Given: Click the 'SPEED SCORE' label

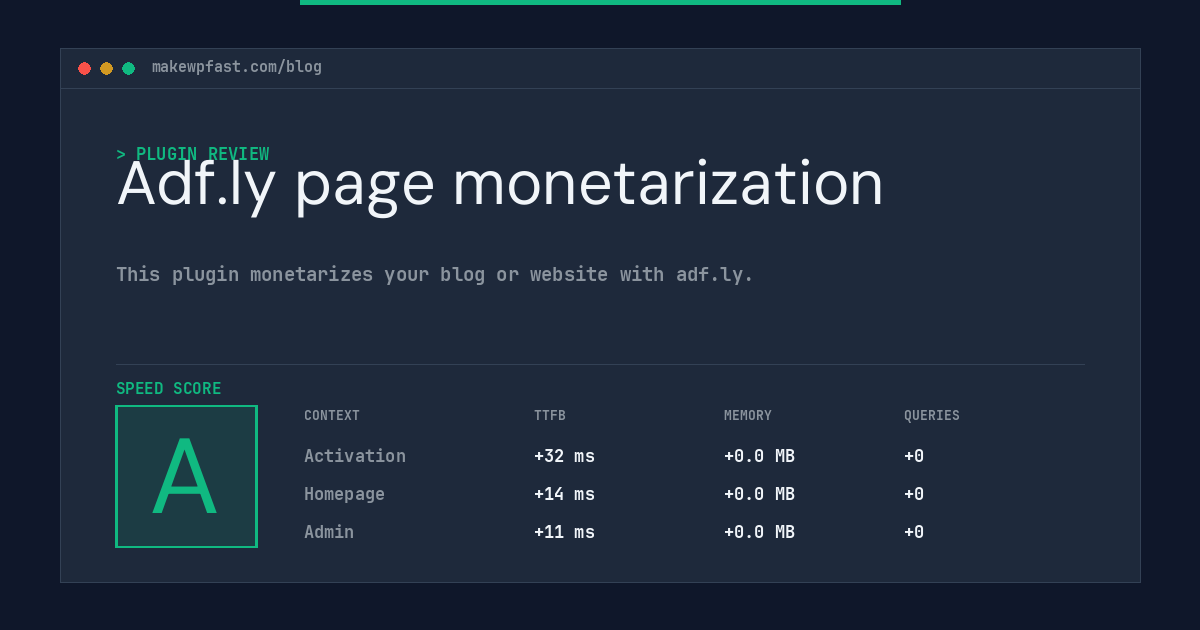Looking at the screenshot, I should (169, 389).
